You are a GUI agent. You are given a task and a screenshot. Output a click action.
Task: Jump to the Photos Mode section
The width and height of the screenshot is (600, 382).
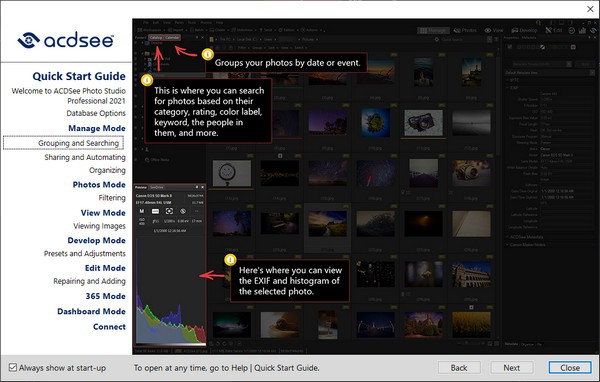pos(99,184)
